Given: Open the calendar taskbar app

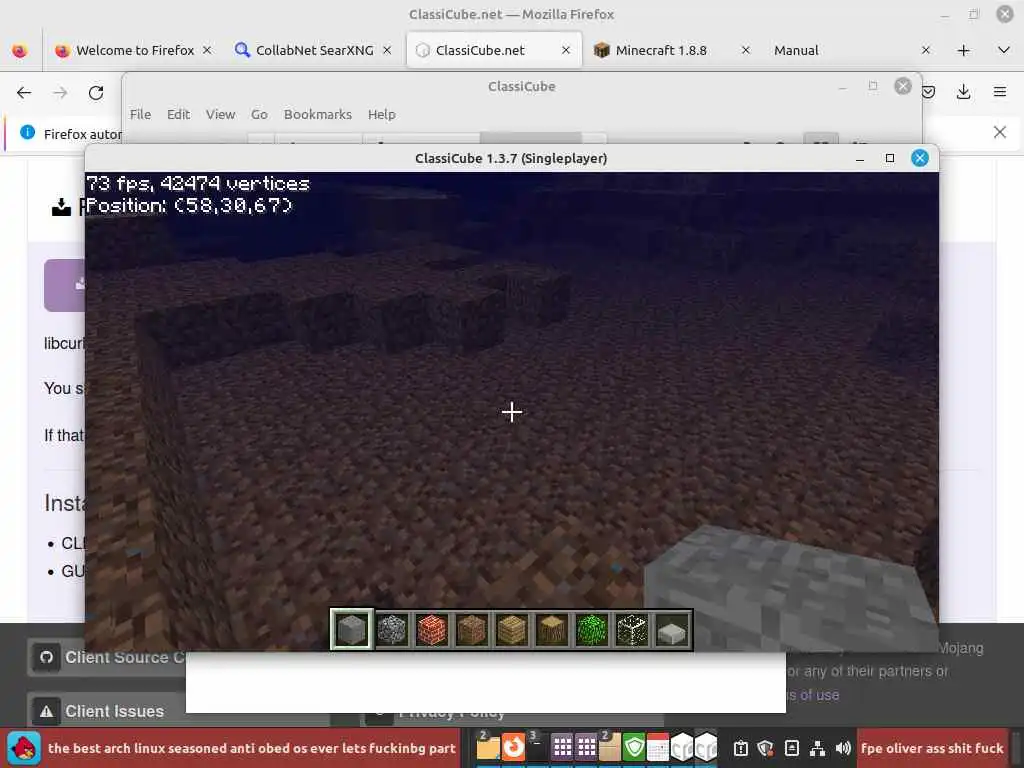Looking at the screenshot, I should point(658,748).
